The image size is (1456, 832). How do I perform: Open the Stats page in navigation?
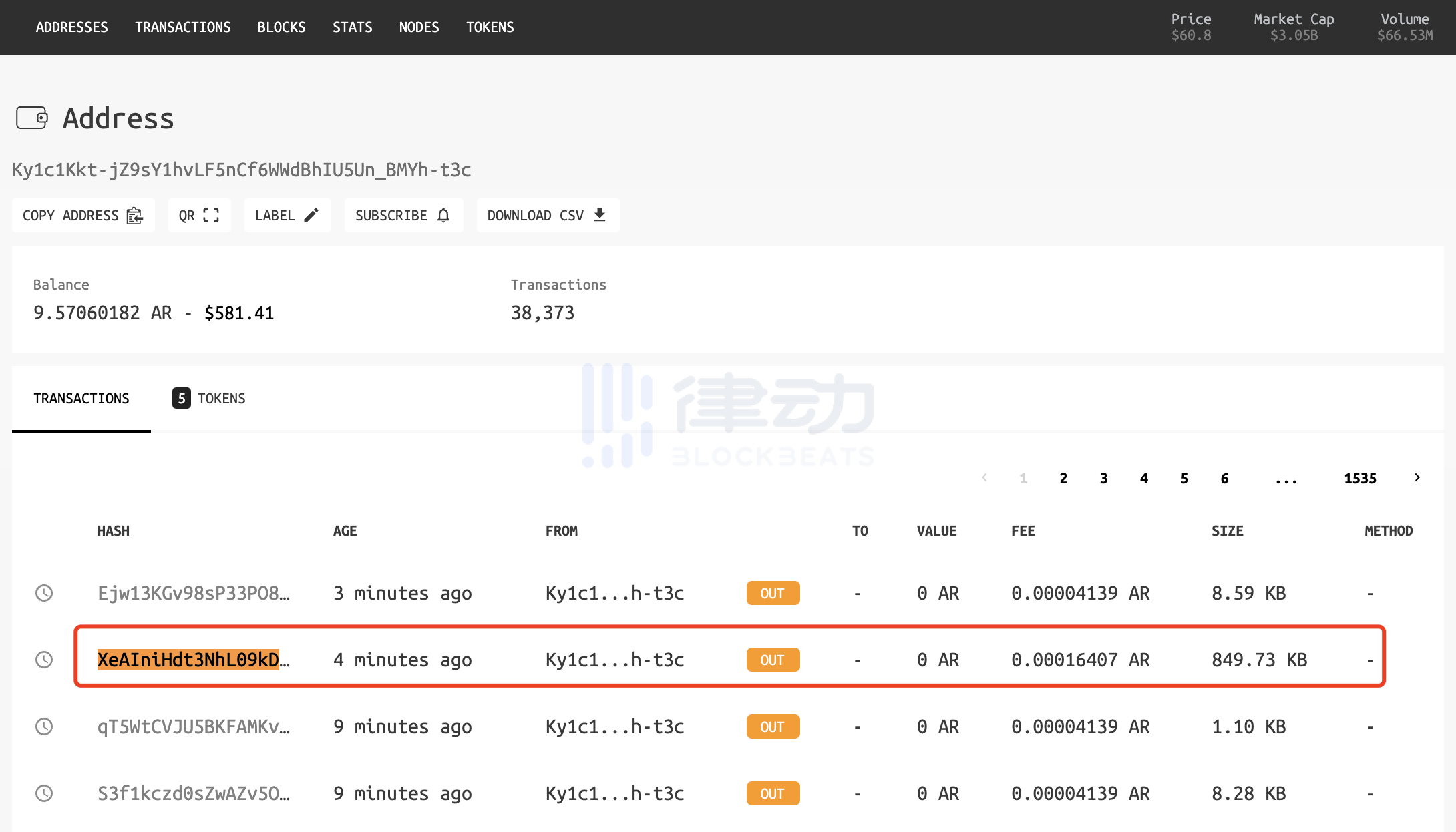352,27
